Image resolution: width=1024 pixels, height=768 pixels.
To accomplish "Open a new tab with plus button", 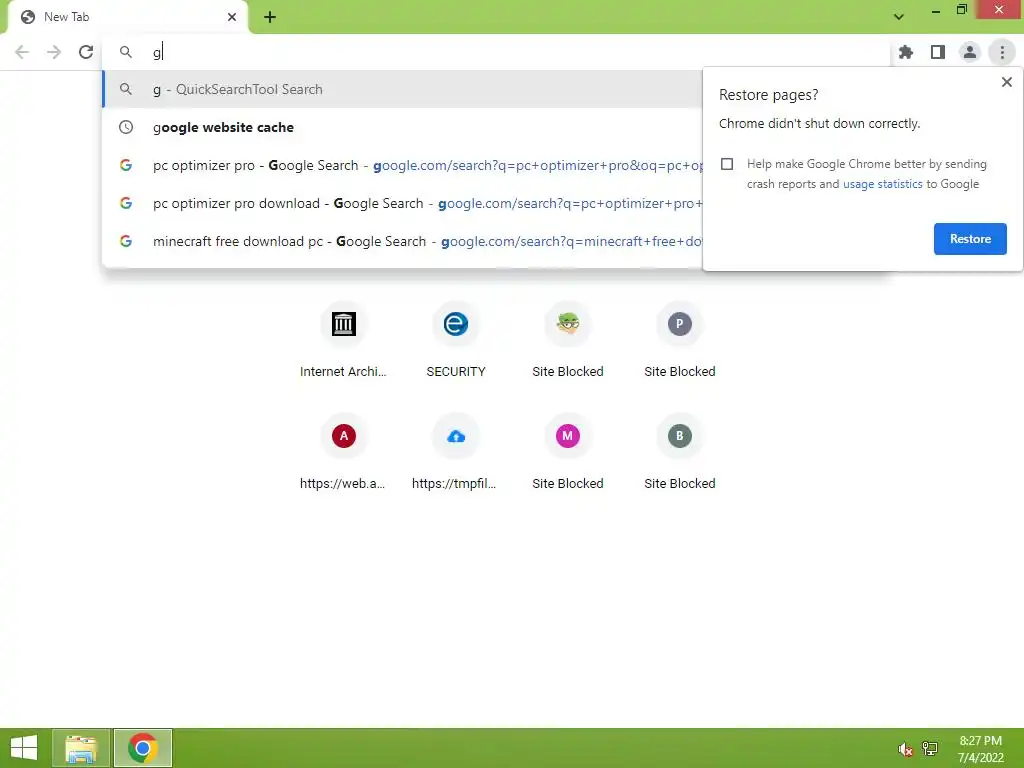I will pyautogui.click(x=270, y=17).
